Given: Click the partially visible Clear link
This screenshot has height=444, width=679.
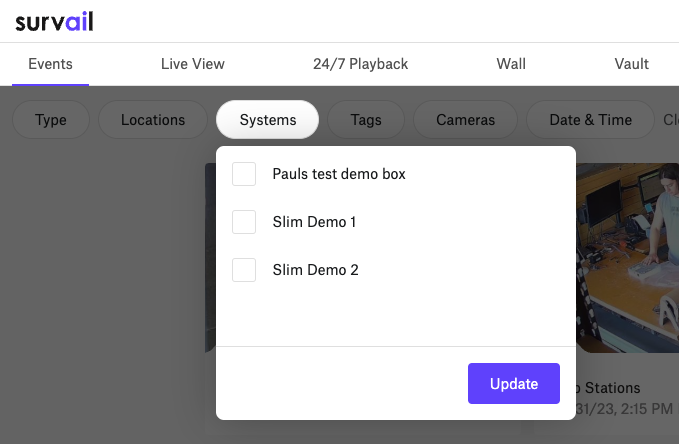Looking at the screenshot, I should 671,120.
